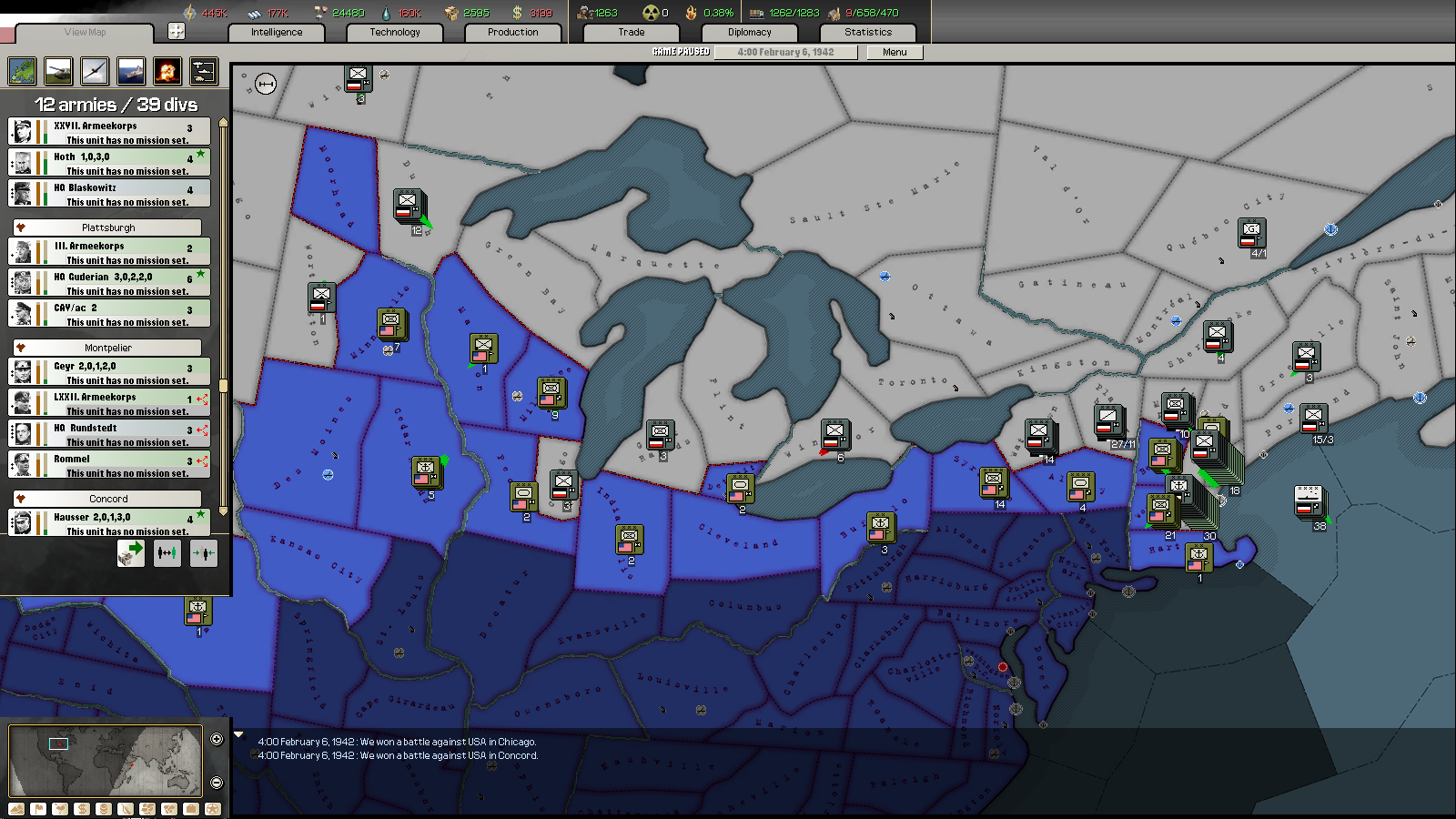This screenshot has height=819, width=1456.
Task: Switch to the feather/quill map mode
Action: pos(126,808)
